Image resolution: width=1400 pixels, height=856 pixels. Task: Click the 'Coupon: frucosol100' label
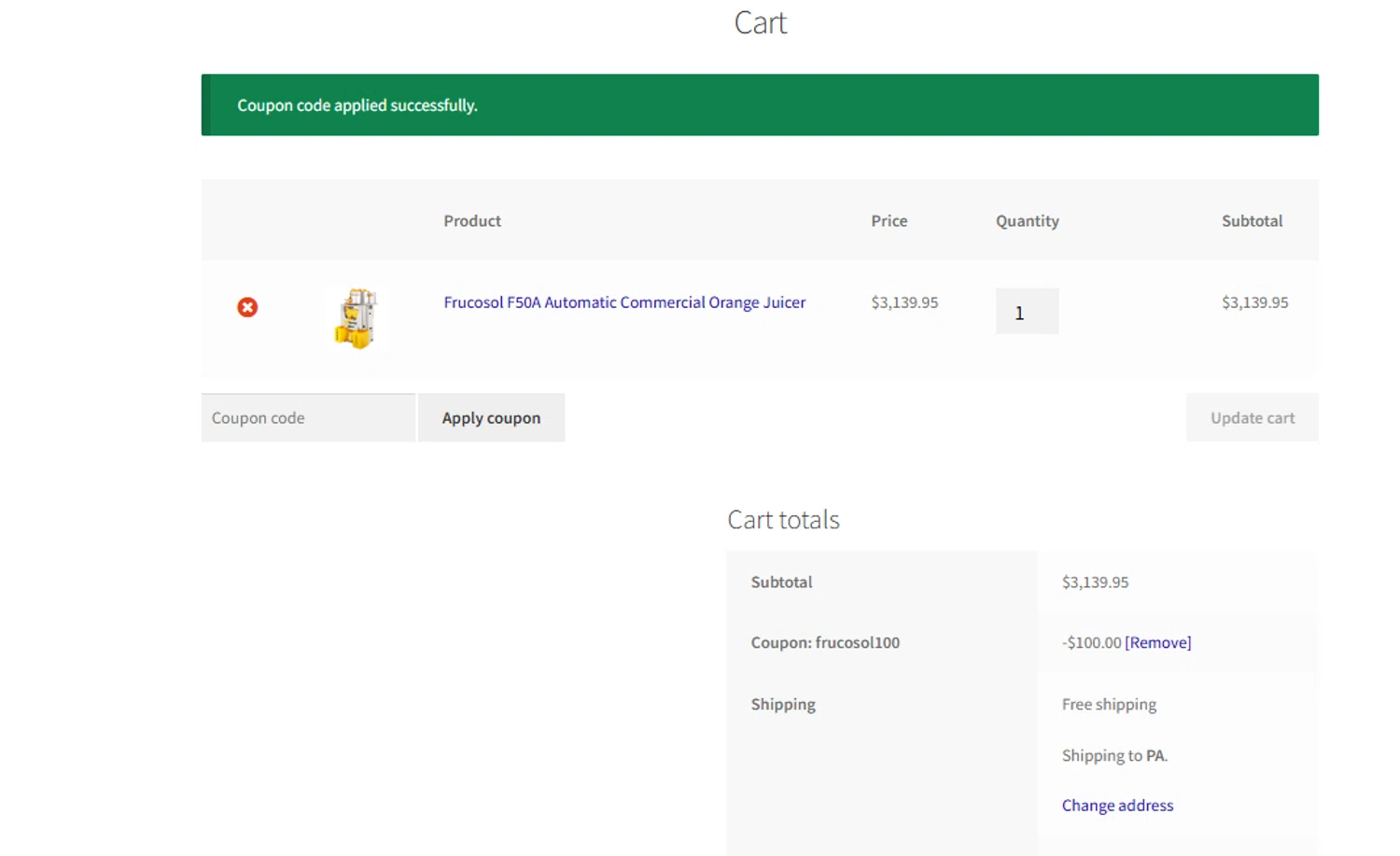click(825, 642)
